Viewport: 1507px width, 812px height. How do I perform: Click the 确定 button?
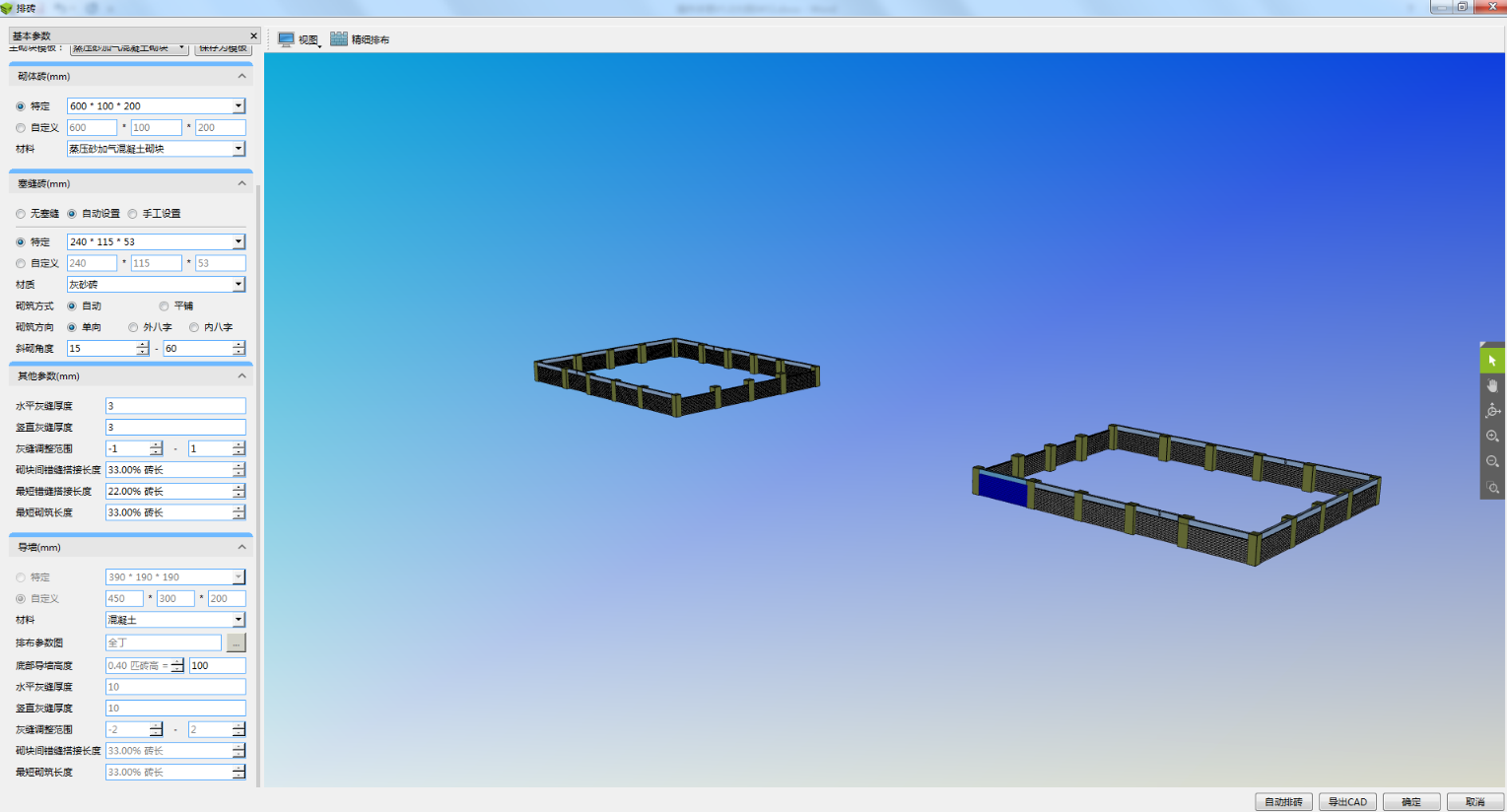(1411, 802)
